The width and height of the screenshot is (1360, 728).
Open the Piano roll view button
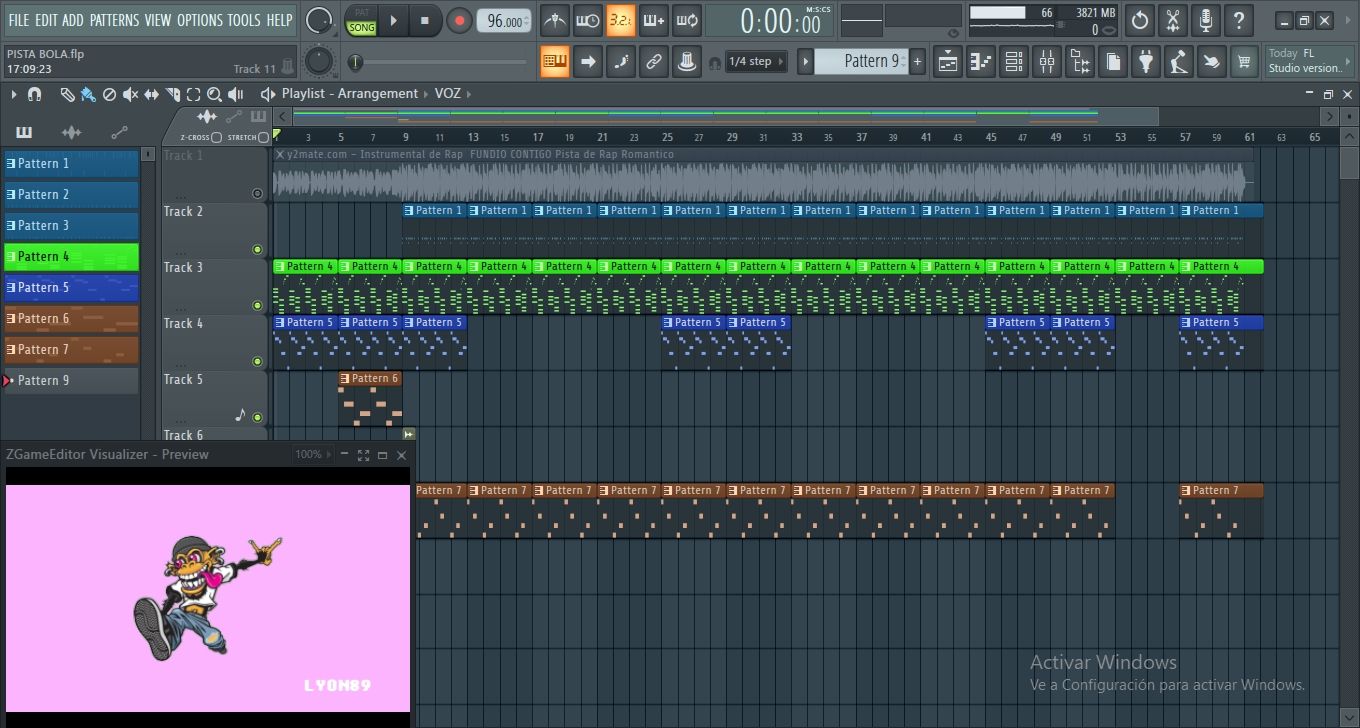pyautogui.click(x=982, y=62)
